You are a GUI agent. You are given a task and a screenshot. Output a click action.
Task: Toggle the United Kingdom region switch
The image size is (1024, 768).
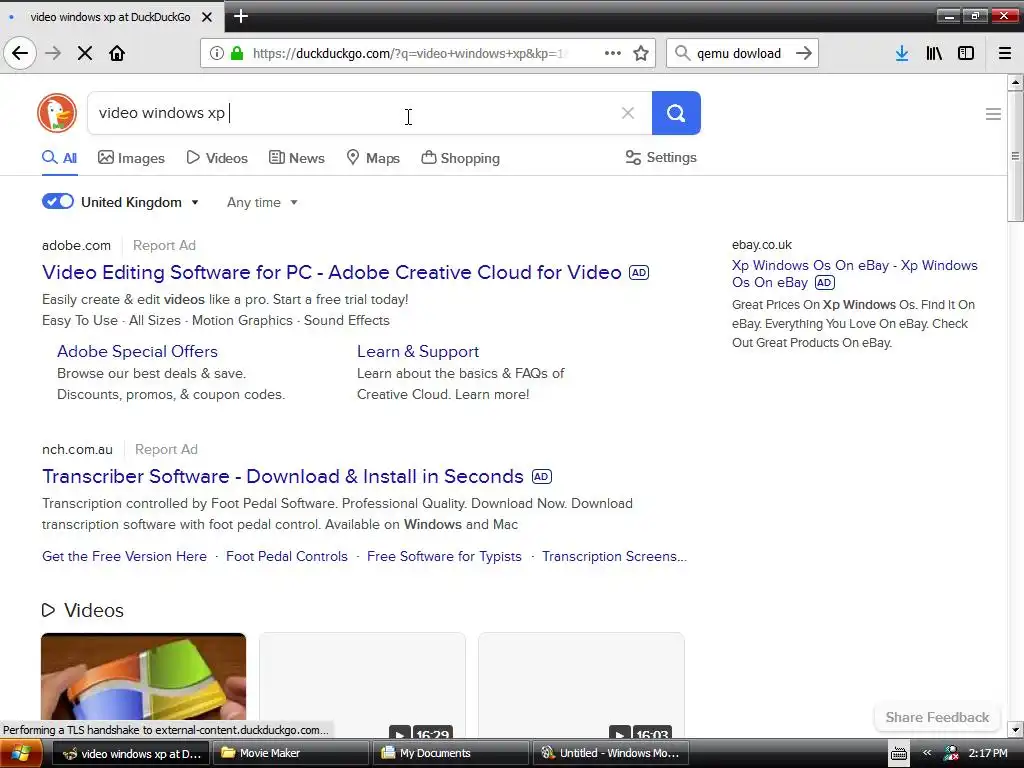(x=57, y=201)
